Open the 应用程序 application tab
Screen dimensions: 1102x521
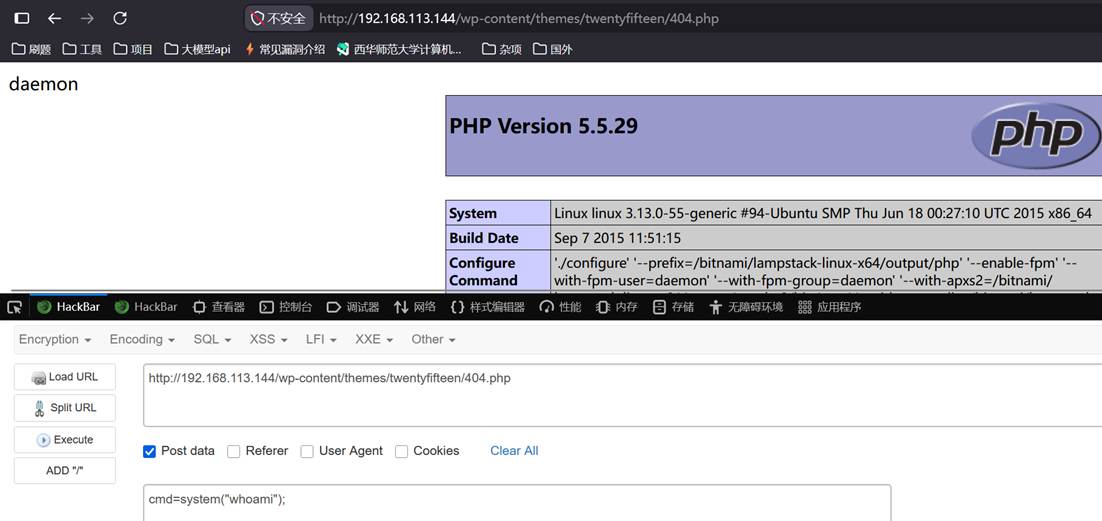[829, 307]
